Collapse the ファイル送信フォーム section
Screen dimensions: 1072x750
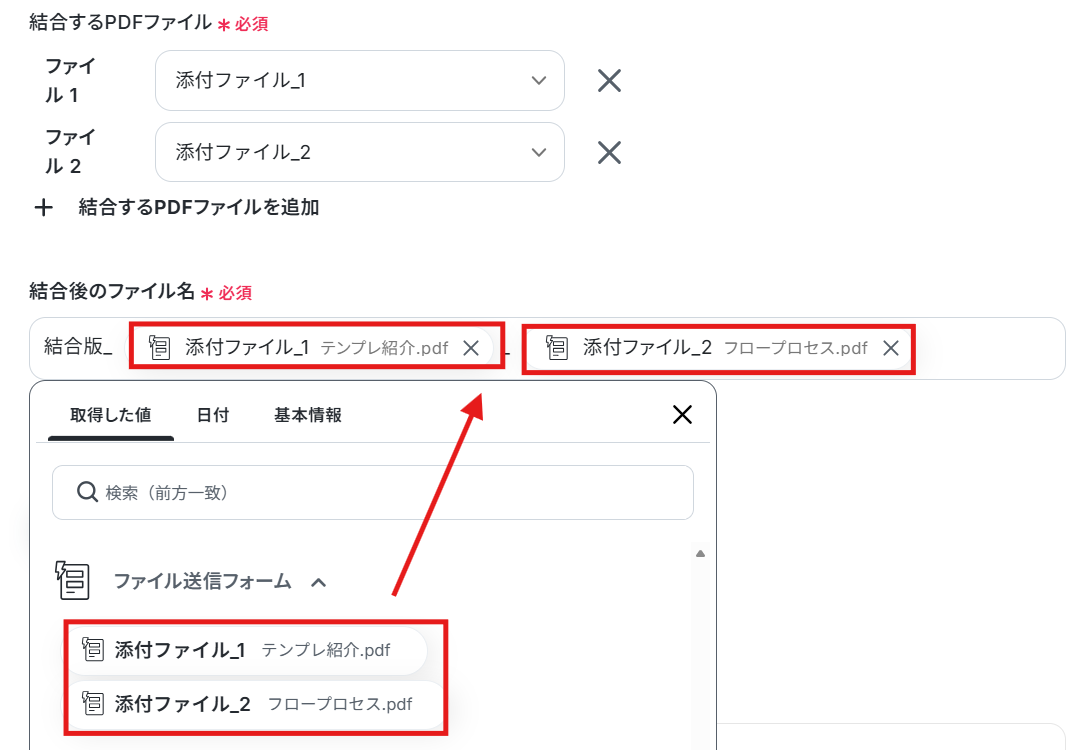click(319, 582)
